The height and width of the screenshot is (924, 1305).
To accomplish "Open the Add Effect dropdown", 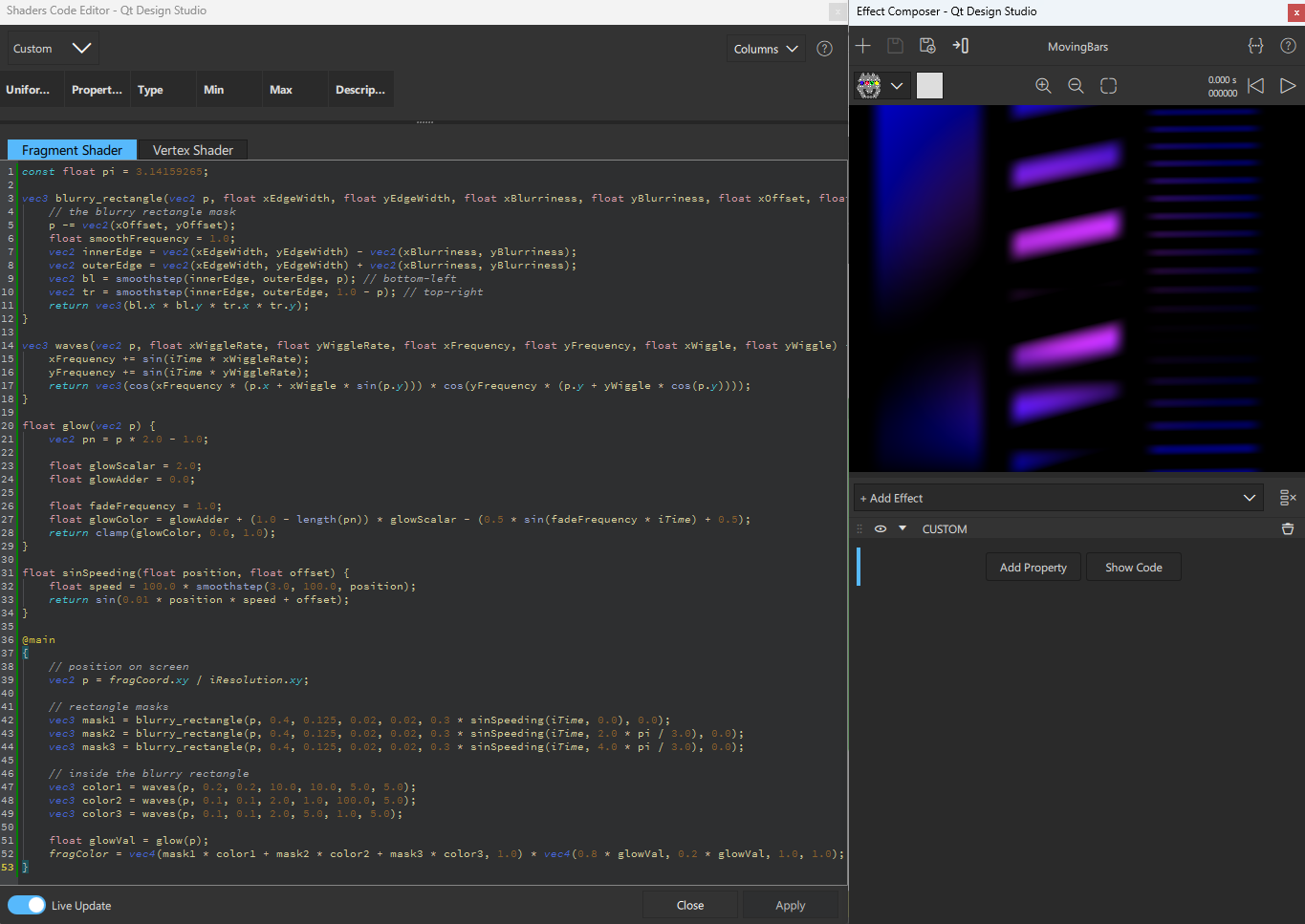I will (x=1250, y=498).
